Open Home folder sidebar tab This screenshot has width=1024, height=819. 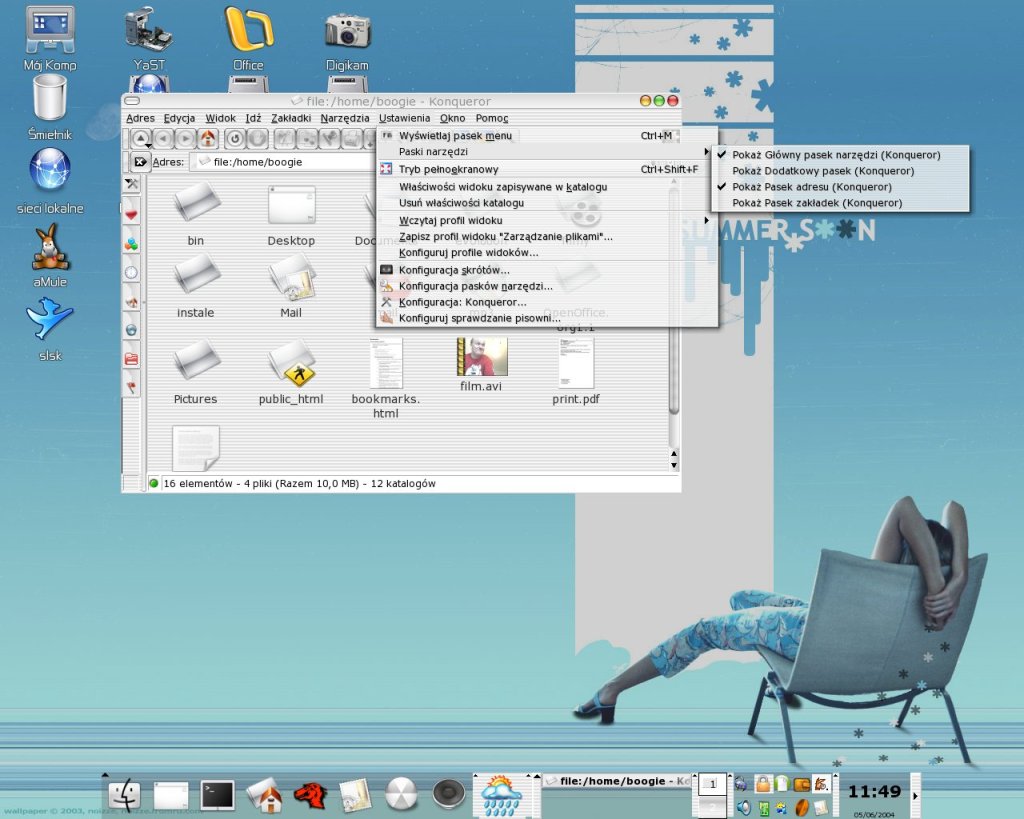click(x=132, y=301)
